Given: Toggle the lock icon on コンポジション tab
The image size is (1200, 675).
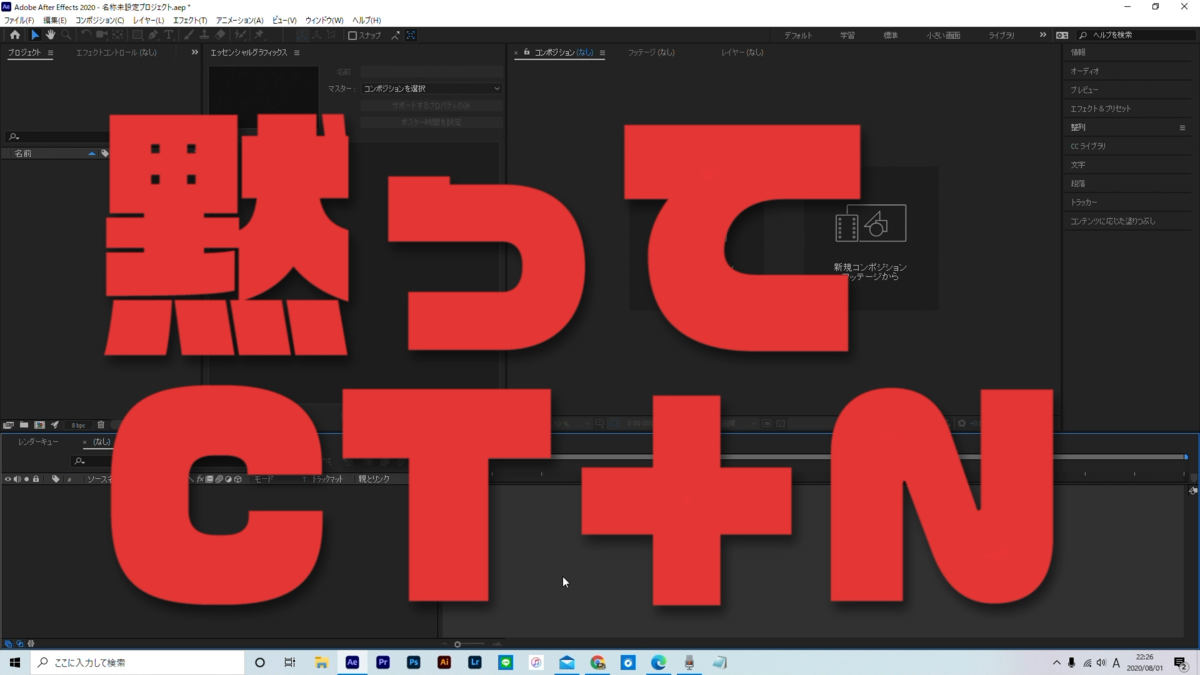Looking at the screenshot, I should pyautogui.click(x=527, y=52).
